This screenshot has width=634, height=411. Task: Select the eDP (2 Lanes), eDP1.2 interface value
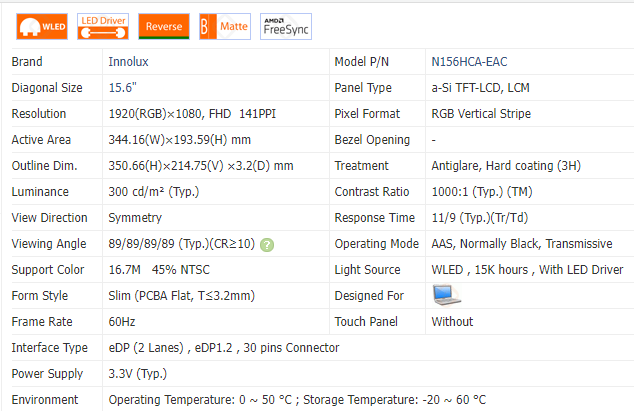click(x=224, y=347)
